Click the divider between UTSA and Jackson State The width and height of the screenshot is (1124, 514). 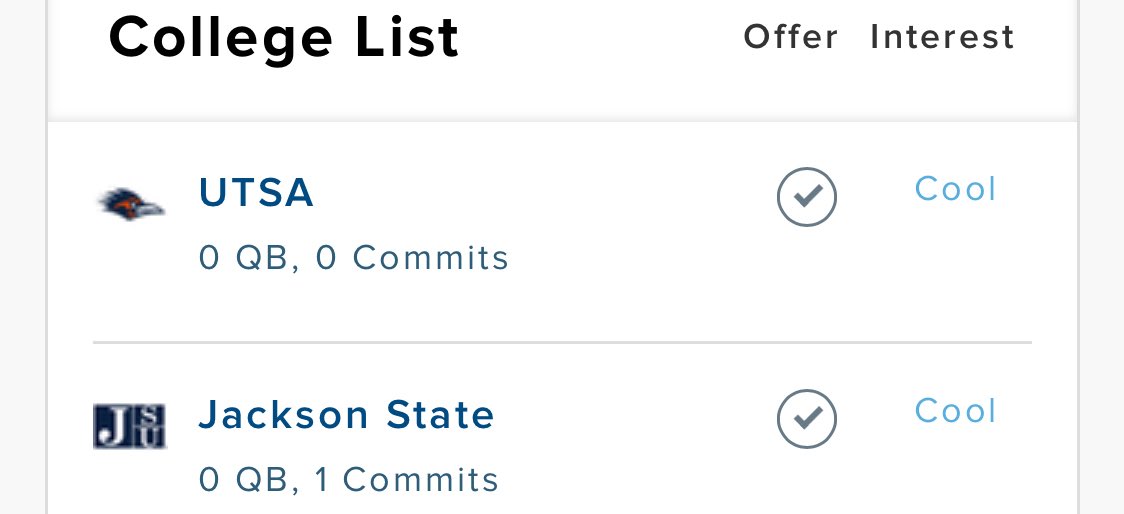562,342
